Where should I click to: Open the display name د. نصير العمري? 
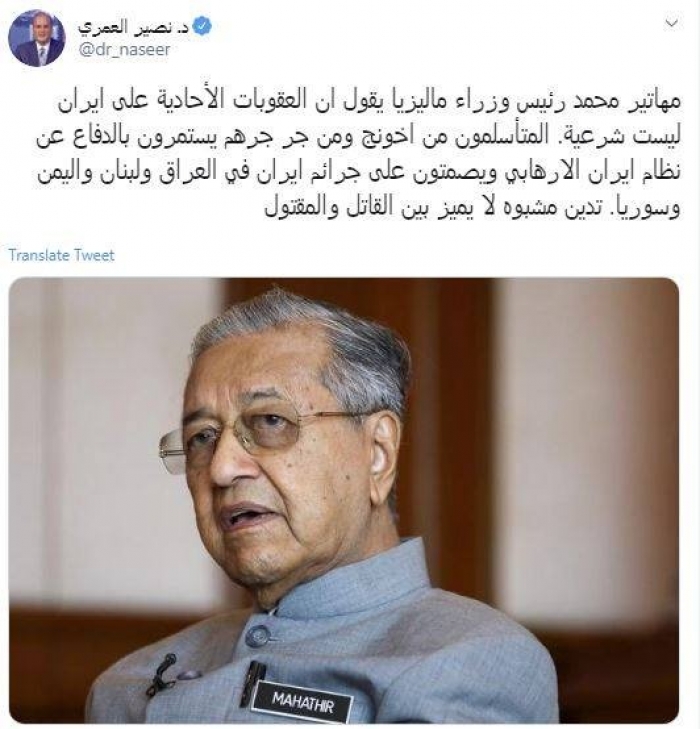[x=134, y=27]
